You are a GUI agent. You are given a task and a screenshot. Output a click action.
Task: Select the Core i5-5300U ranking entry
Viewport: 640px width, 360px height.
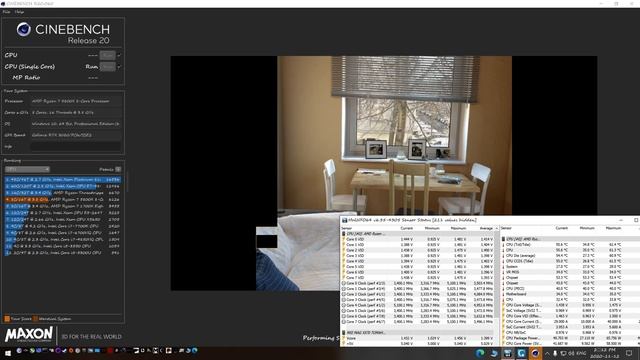coord(62,253)
